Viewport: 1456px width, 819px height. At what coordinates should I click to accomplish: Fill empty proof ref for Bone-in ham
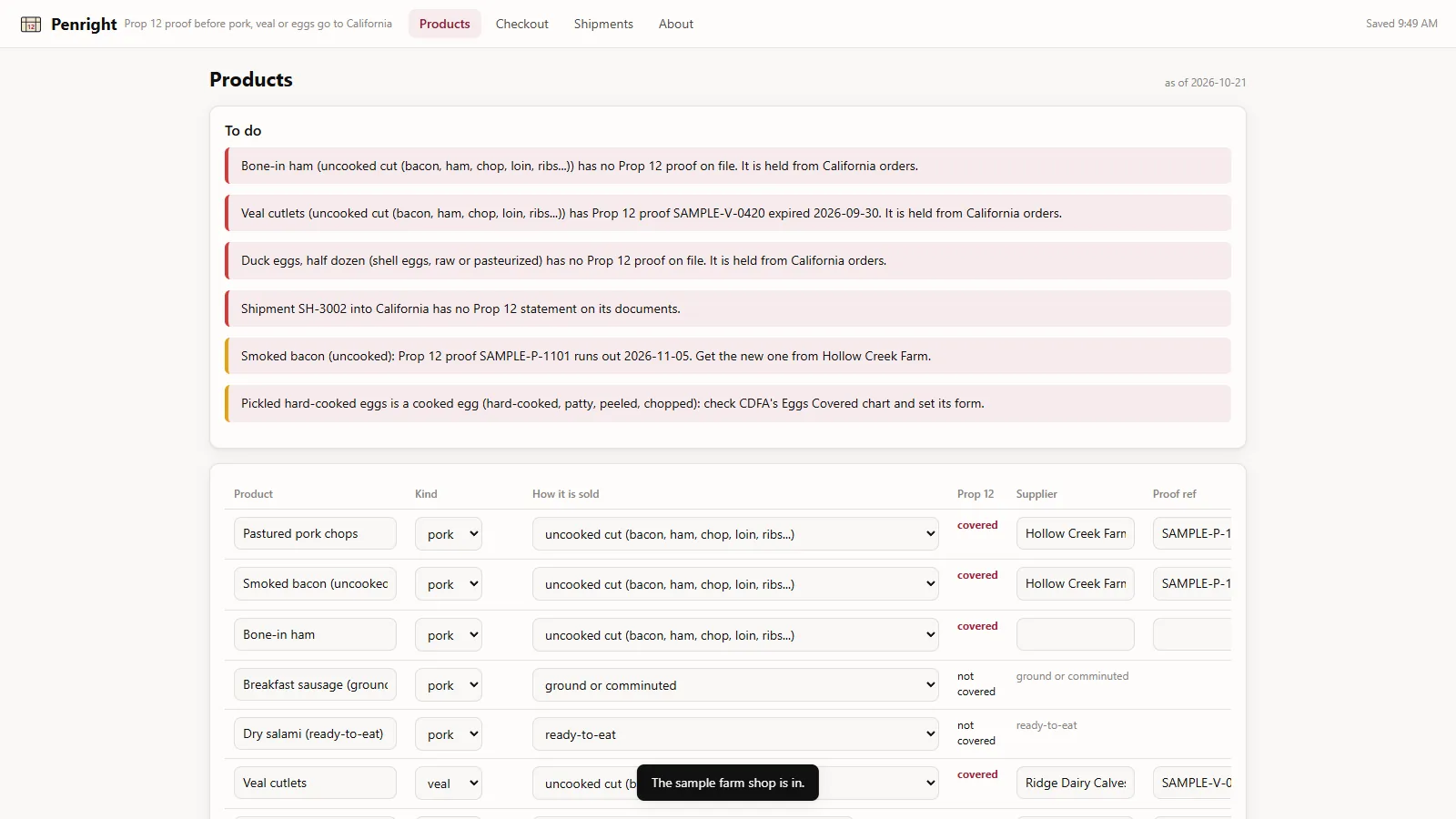1192,634
